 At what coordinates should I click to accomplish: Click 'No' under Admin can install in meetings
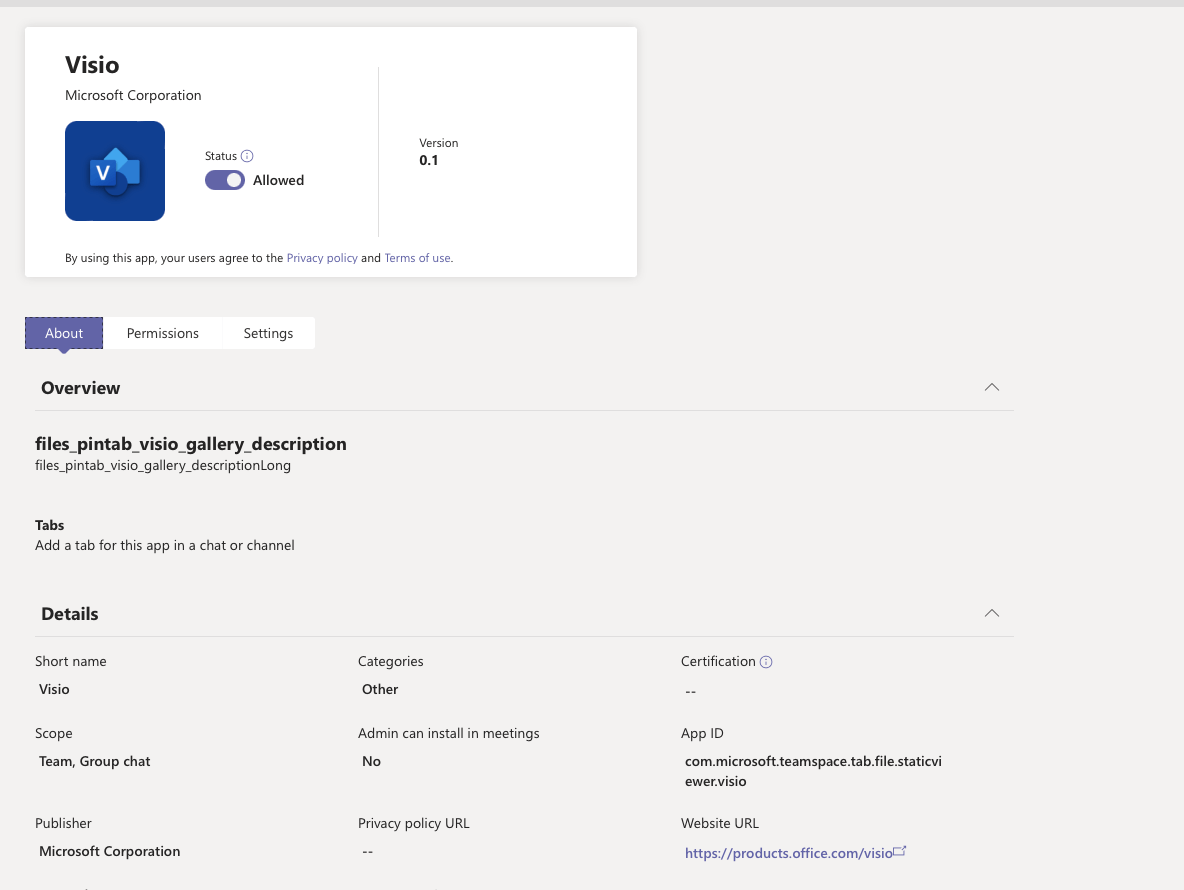372,761
